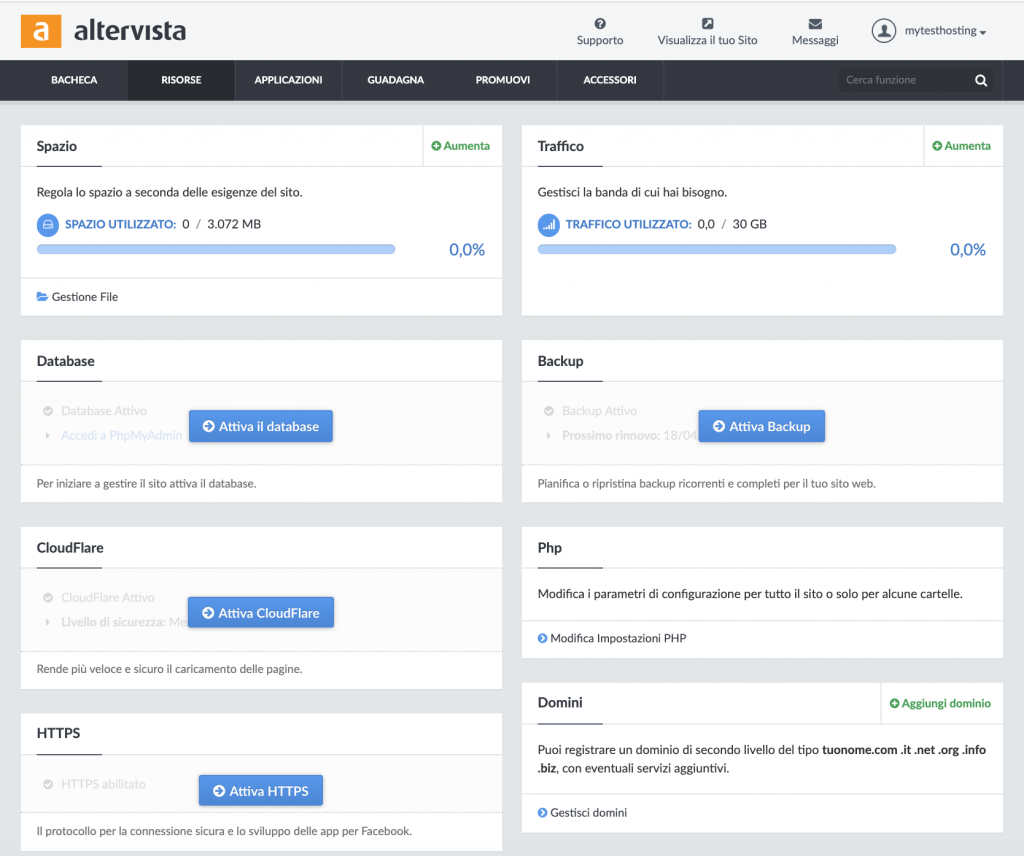Click the check icon beside CloudFlare Attivo
The height and width of the screenshot is (856, 1024).
point(48,597)
